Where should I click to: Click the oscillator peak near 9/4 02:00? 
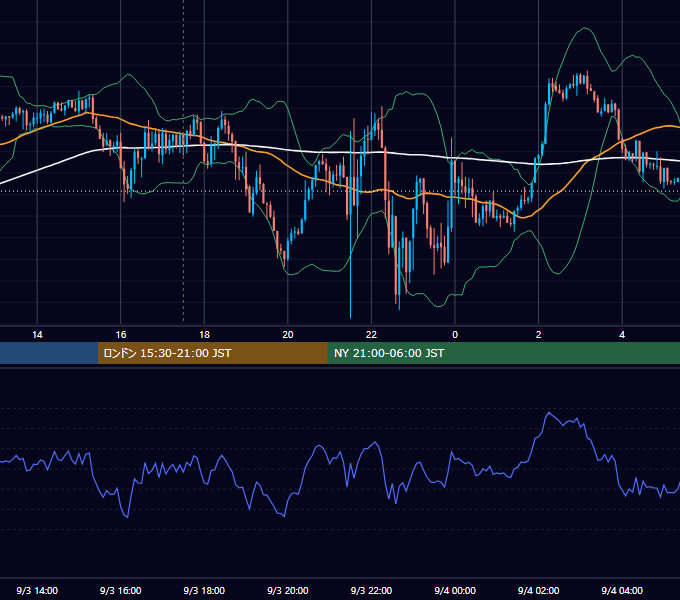tap(549, 413)
